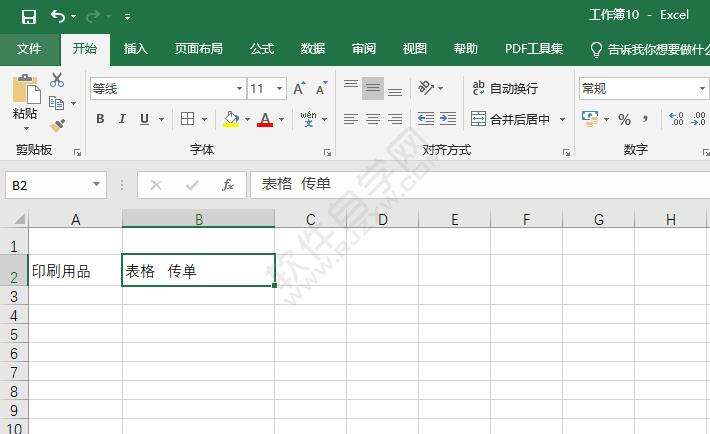
Task: Open the 公式 ribbon tab
Action: [x=262, y=48]
